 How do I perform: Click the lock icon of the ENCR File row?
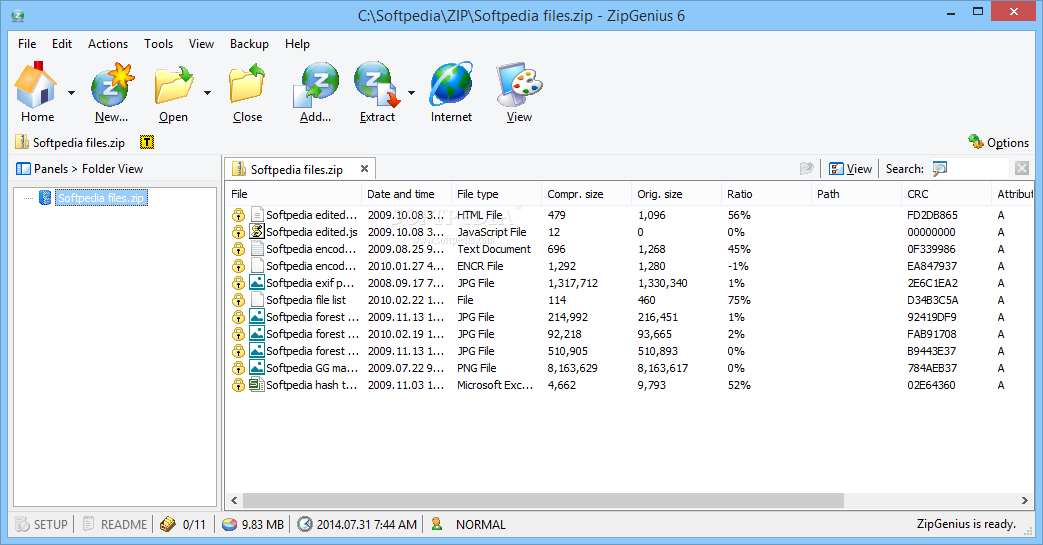coord(238,266)
